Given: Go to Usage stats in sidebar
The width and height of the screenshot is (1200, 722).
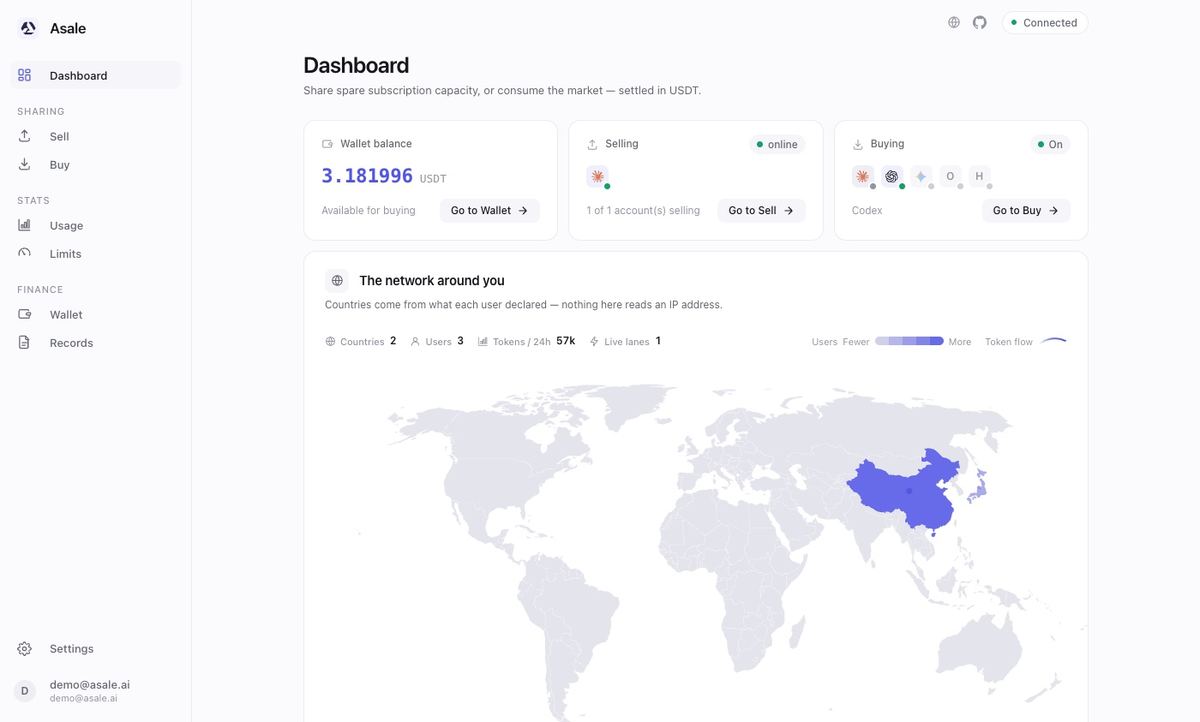Looking at the screenshot, I should pyautogui.click(x=96, y=225).
